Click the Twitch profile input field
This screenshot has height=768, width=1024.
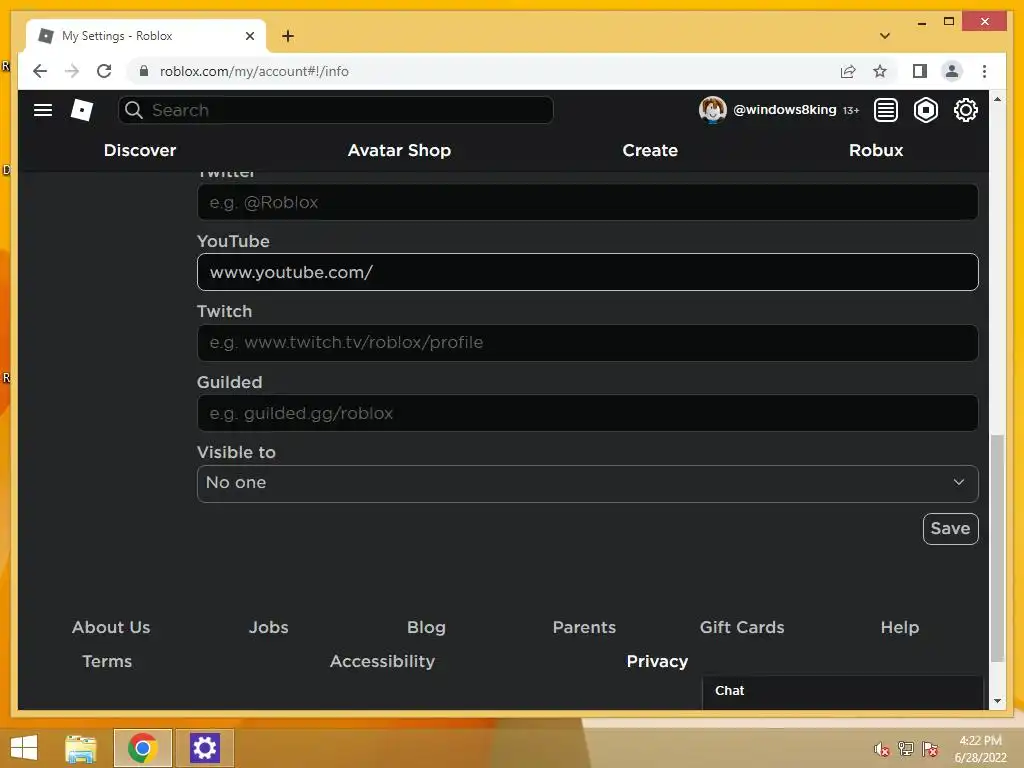point(587,342)
